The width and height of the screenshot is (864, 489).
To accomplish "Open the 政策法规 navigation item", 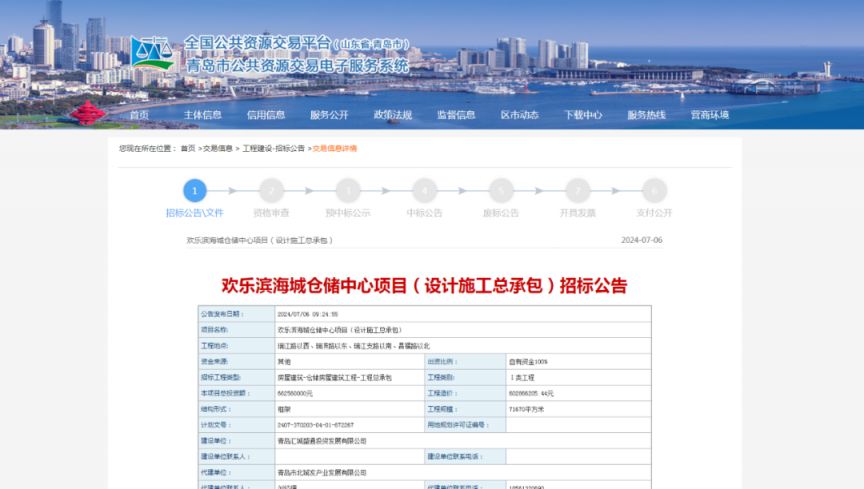I will (393, 115).
